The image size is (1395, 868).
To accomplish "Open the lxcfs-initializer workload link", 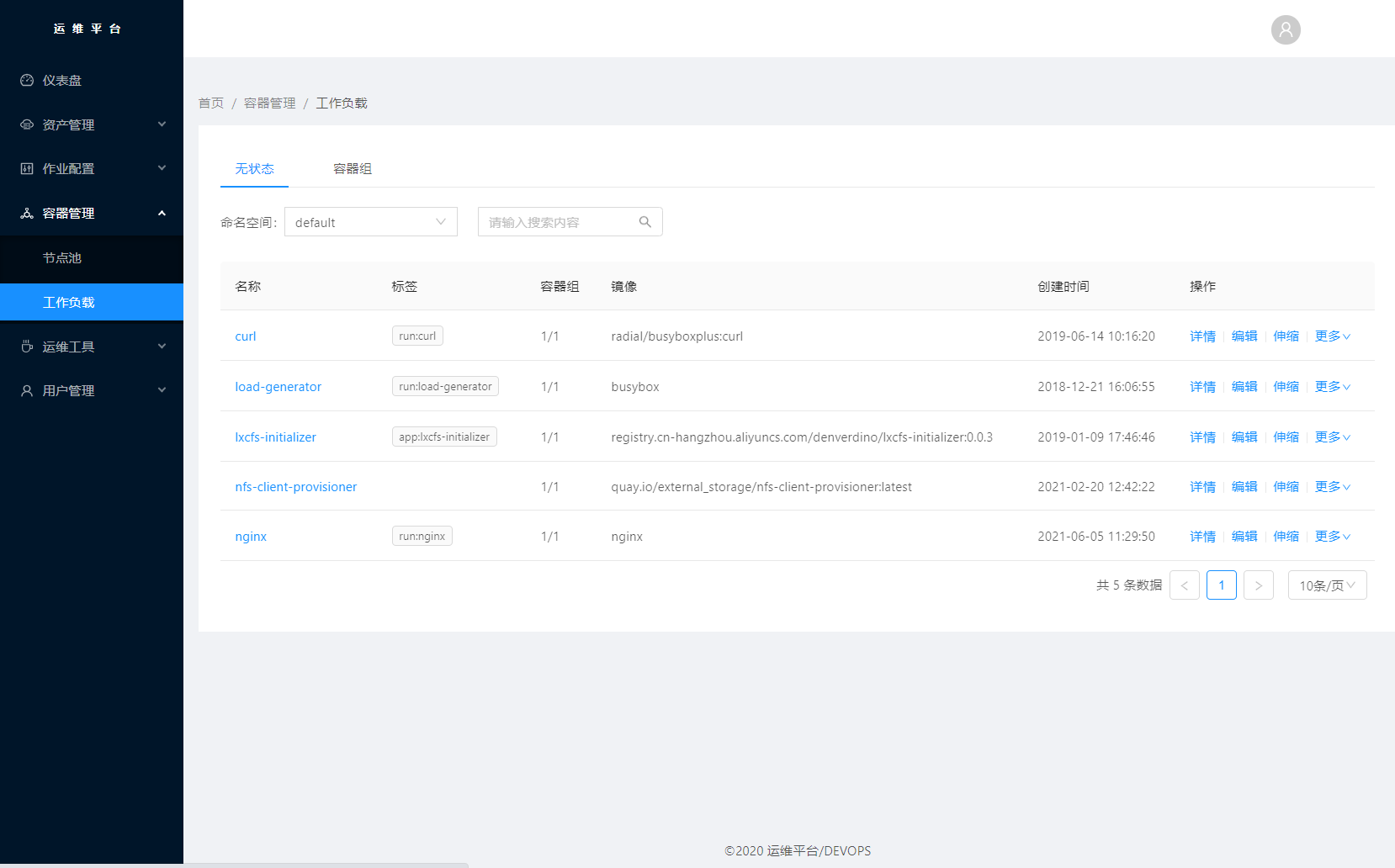I will (x=276, y=437).
